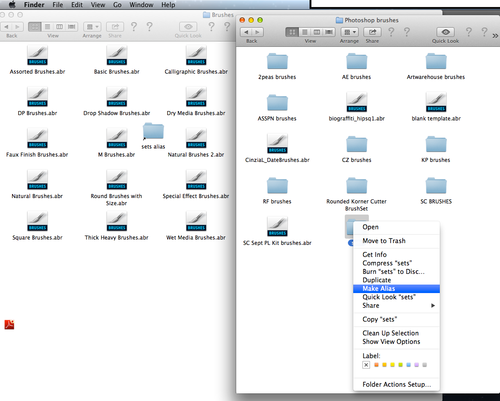Screen dimensions: 500x401
Task: Select SC Sept PL Kit brushes.abr file
Action: [x=277, y=227]
